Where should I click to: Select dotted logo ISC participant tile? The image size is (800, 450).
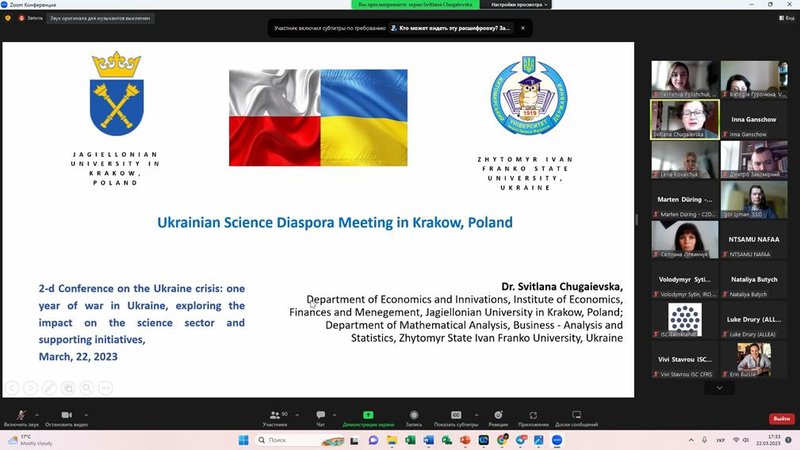[x=685, y=320]
